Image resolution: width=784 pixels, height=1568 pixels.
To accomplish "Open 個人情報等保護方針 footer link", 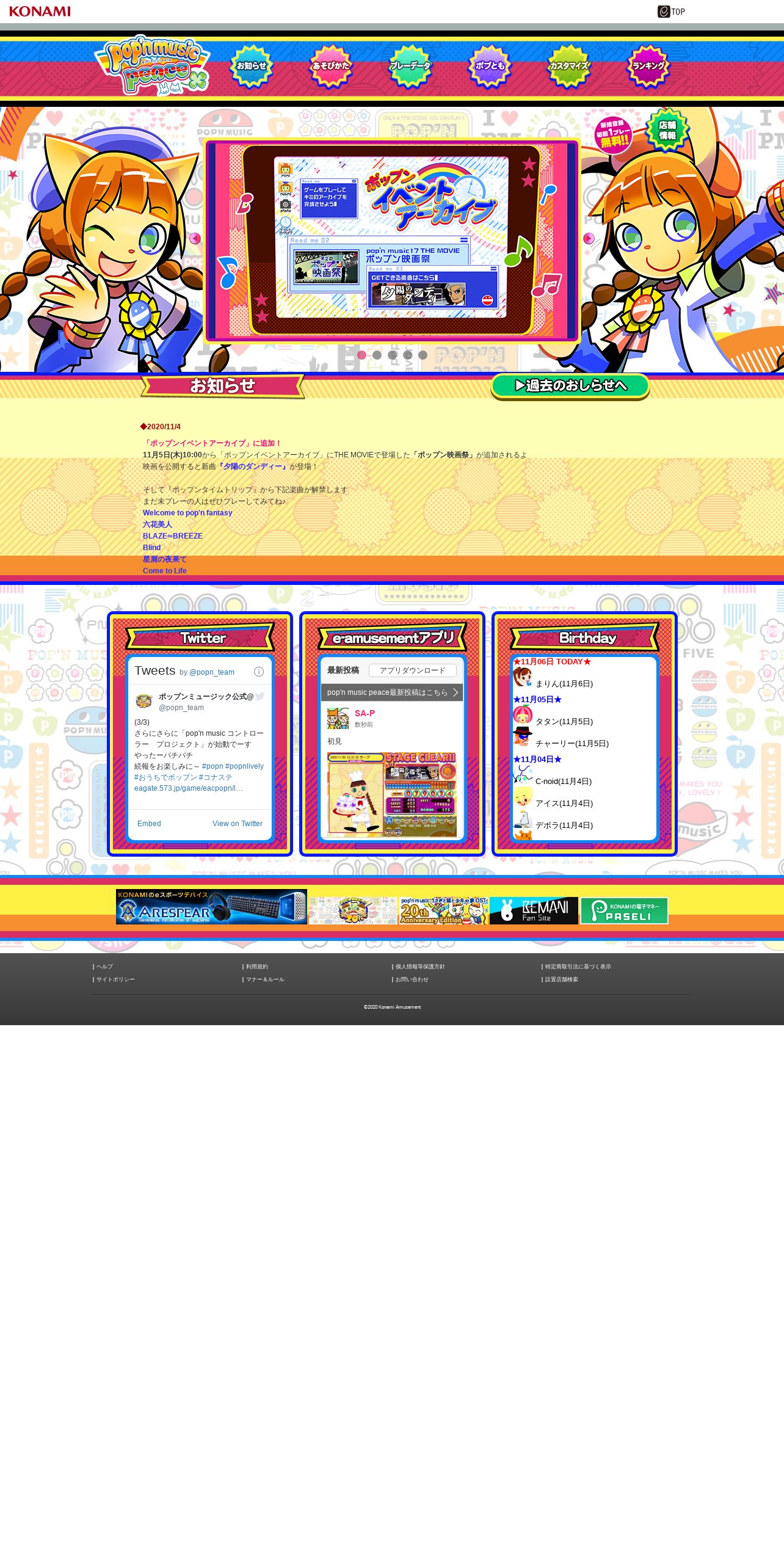I will click(x=420, y=967).
